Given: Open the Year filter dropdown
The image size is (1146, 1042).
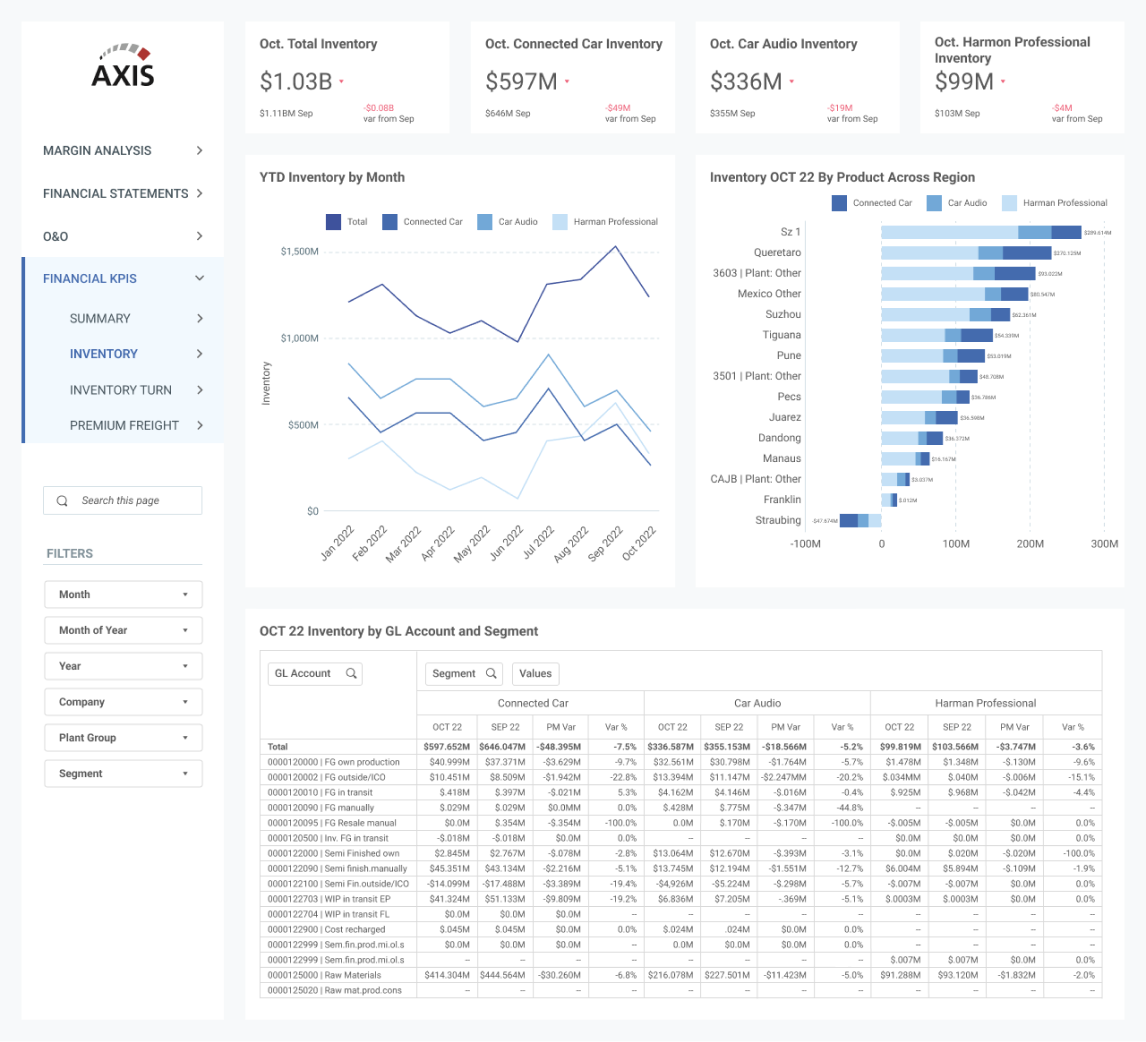Looking at the screenshot, I should [x=123, y=666].
